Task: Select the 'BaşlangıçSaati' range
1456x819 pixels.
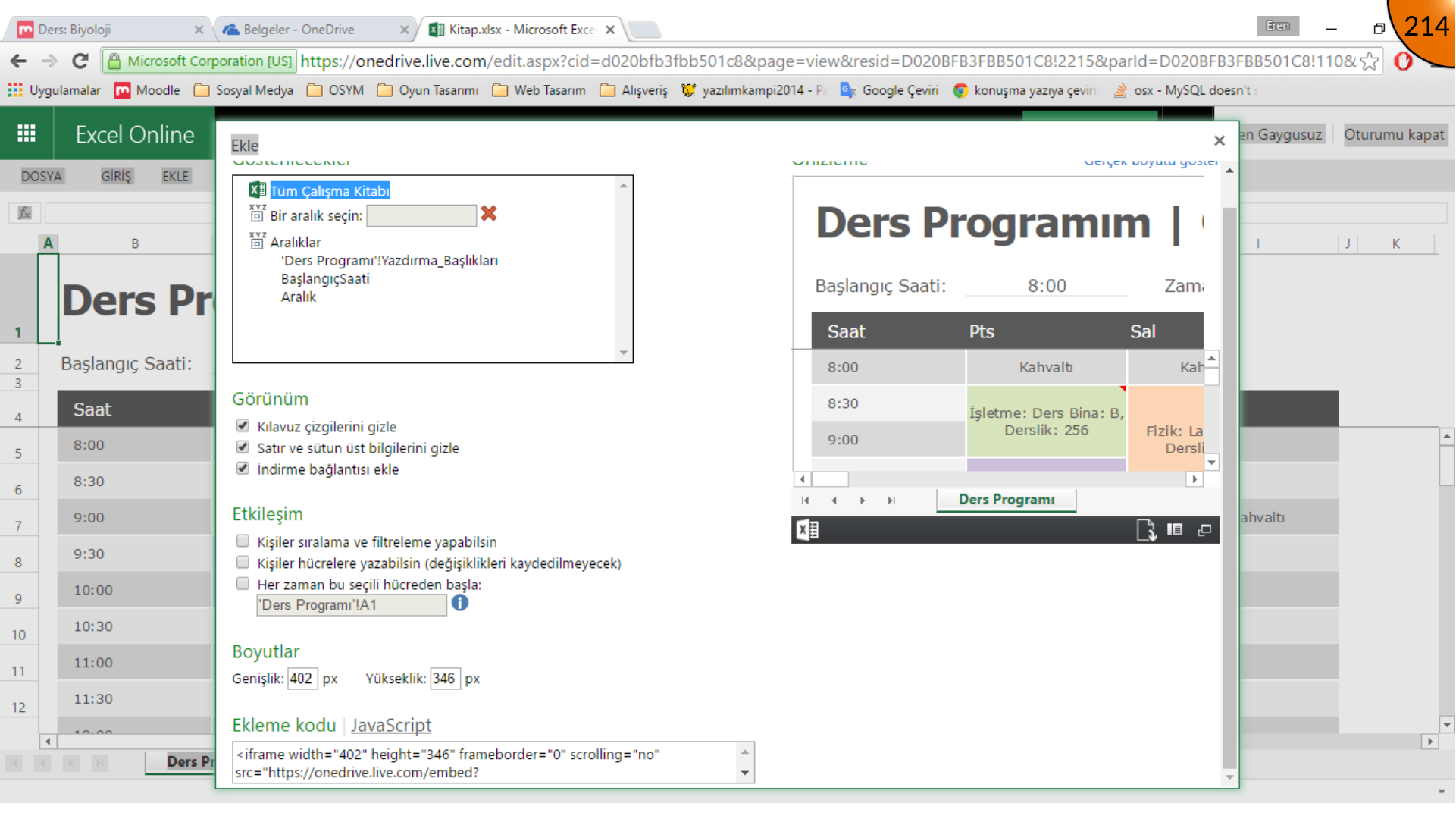Action: [x=325, y=279]
